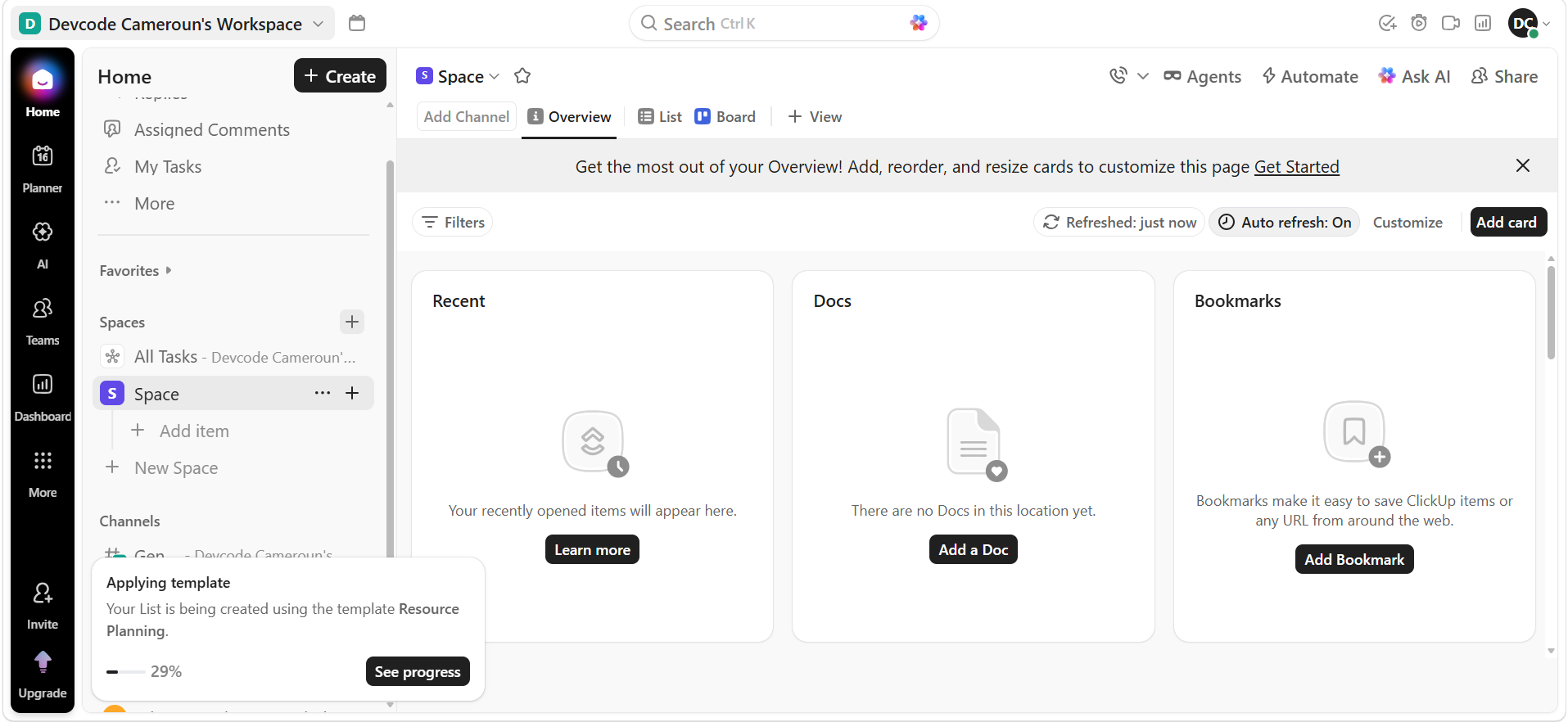The height and width of the screenshot is (722, 1568).
Task: Open the Planner in left rail
Action: pos(43,169)
